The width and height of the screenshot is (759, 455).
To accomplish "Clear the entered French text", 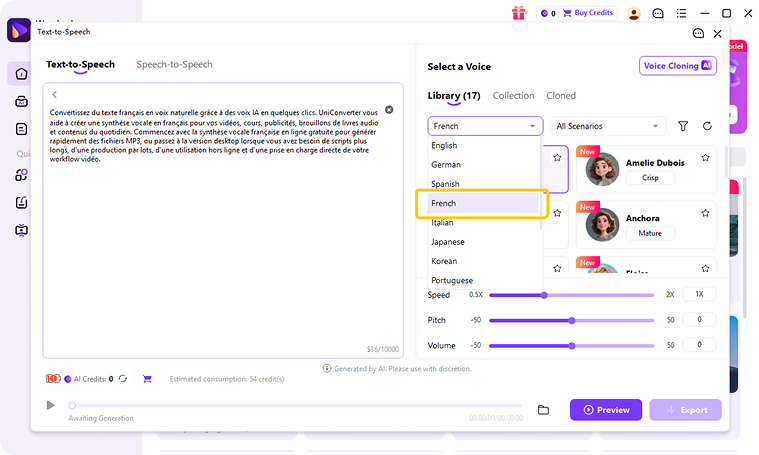I will [x=389, y=110].
